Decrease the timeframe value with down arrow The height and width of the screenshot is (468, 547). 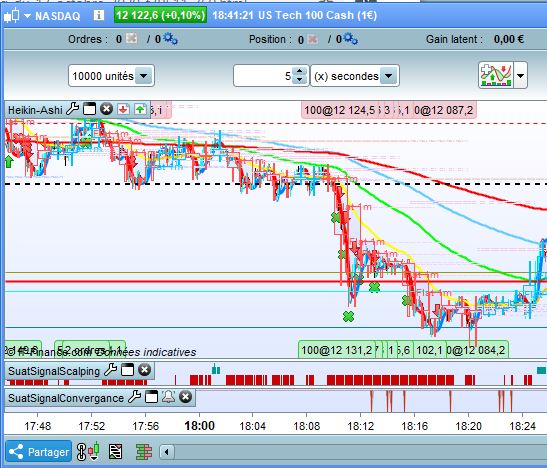pos(299,80)
